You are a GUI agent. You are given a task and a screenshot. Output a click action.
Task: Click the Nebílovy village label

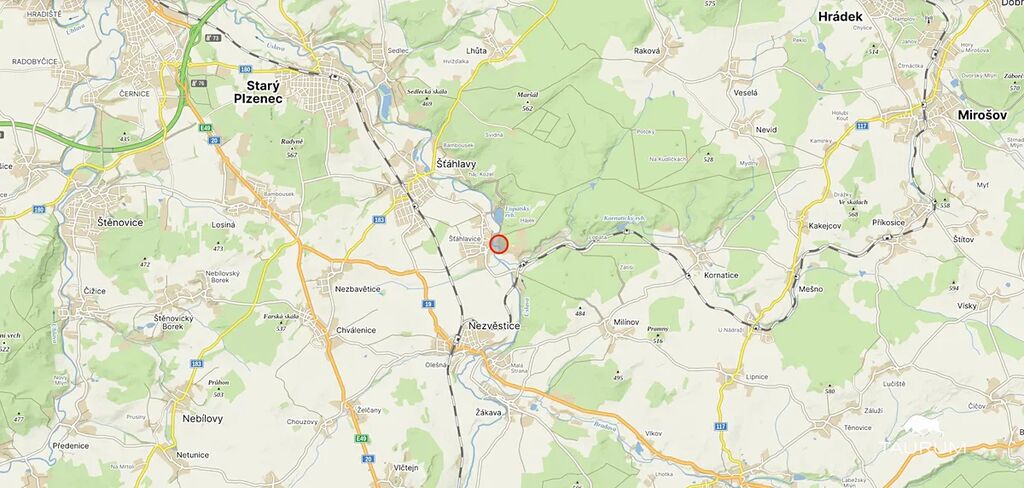tap(203, 418)
